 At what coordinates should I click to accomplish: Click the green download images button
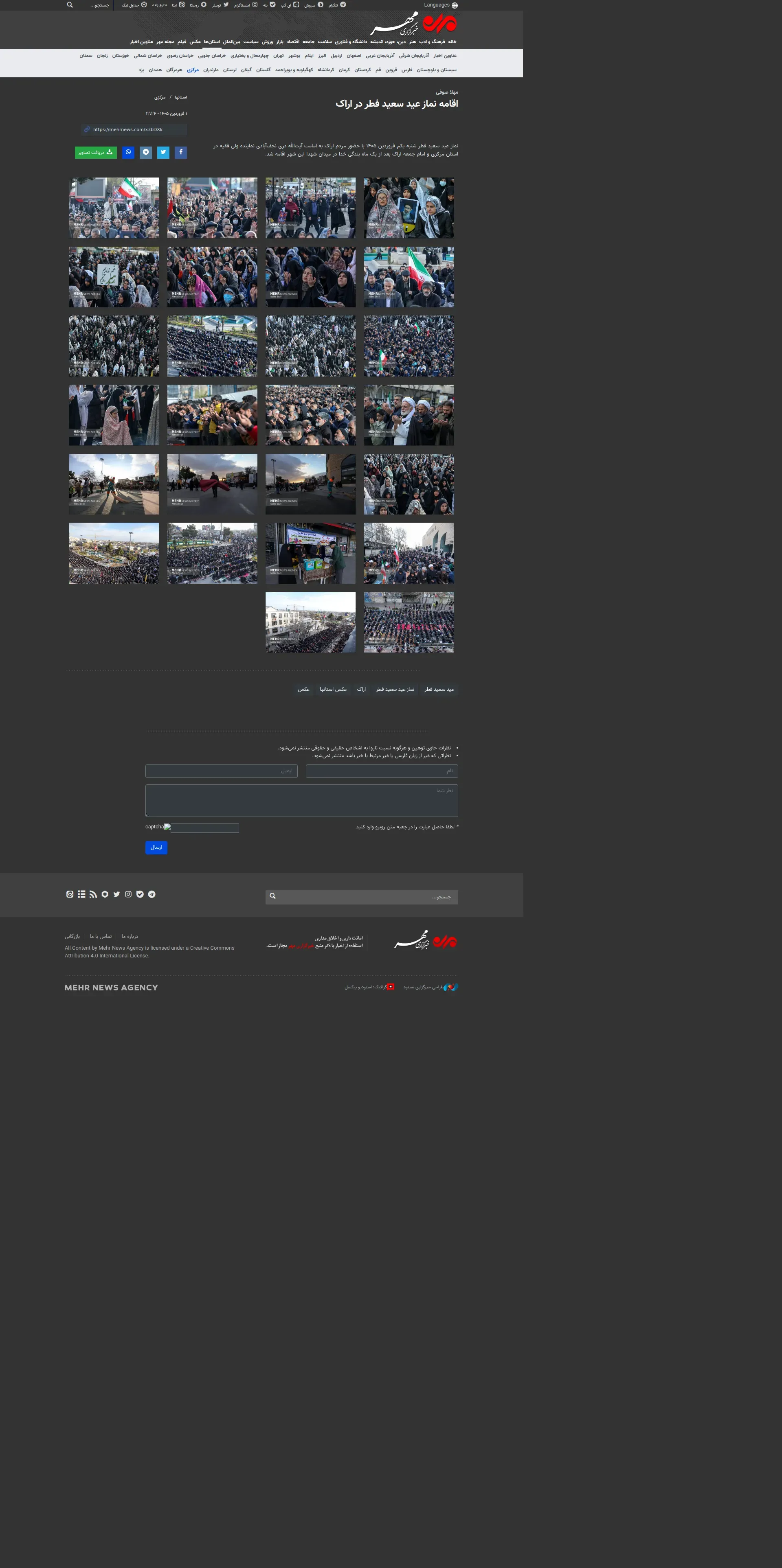[96, 152]
